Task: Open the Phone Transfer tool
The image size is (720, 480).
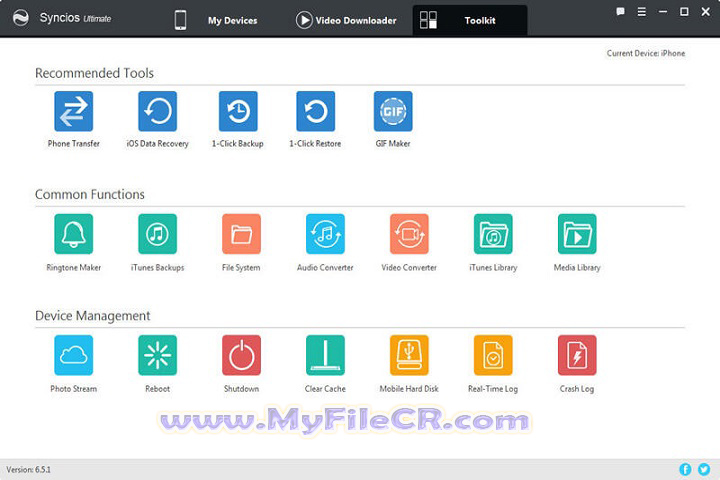Action: tap(73, 111)
